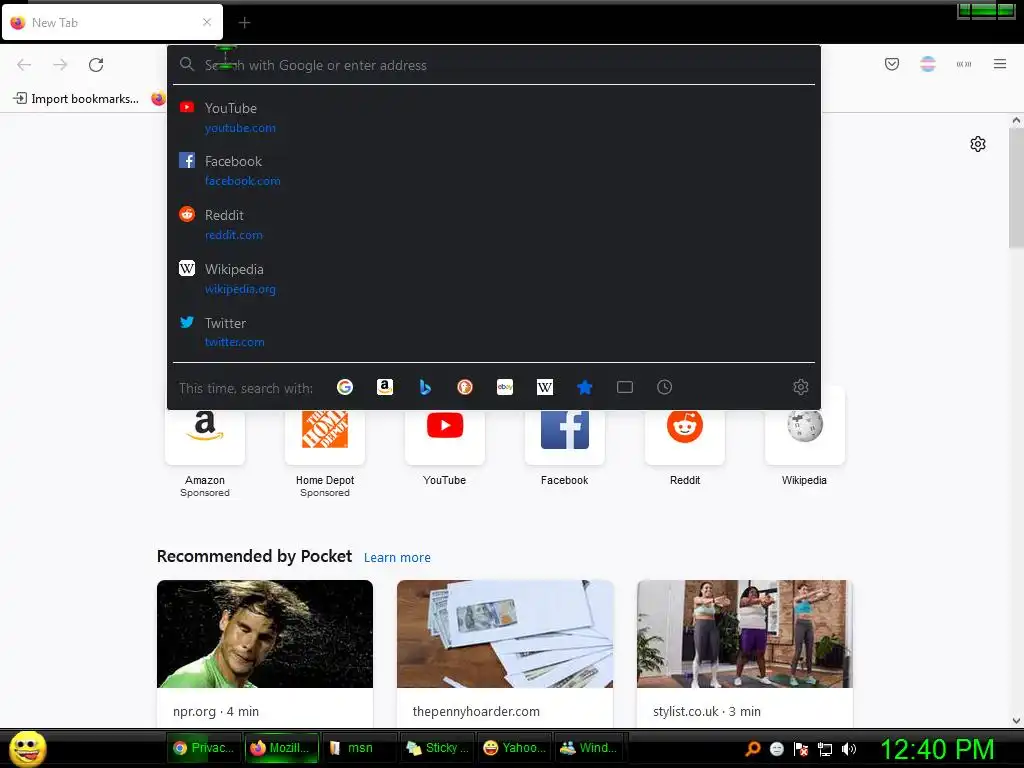
Task: Choose the Twitter twitter.com suggestion
Action: point(493,332)
